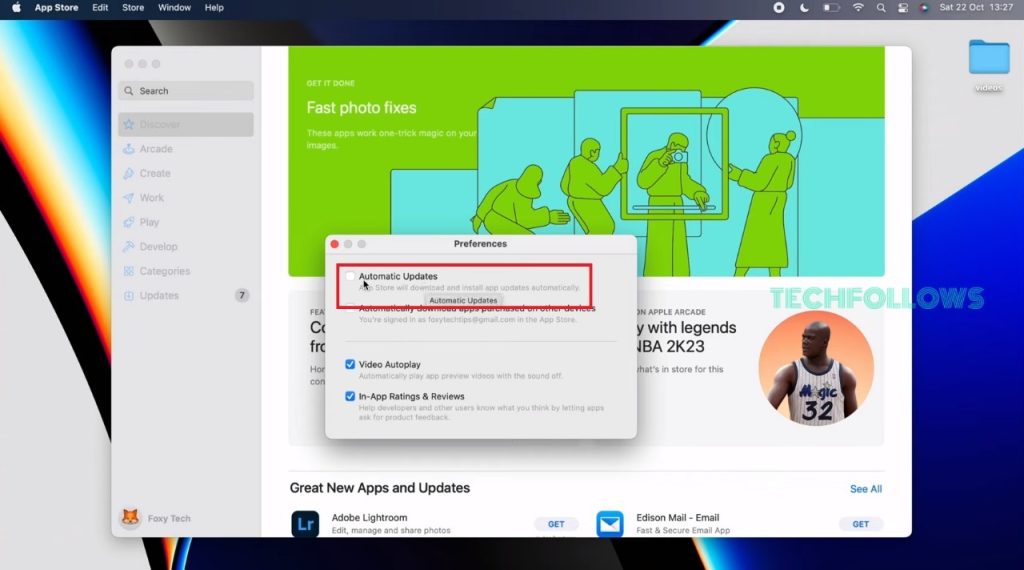Select Discover in the sidebar

tap(186, 124)
